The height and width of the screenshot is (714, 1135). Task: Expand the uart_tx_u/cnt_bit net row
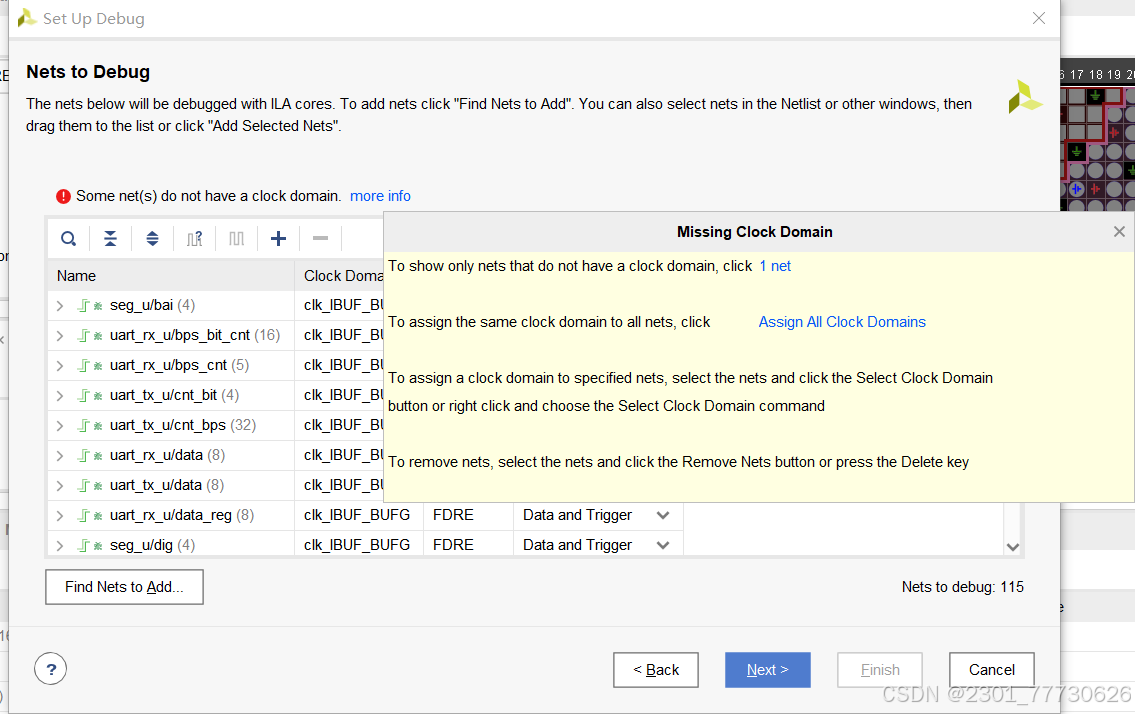point(60,395)
